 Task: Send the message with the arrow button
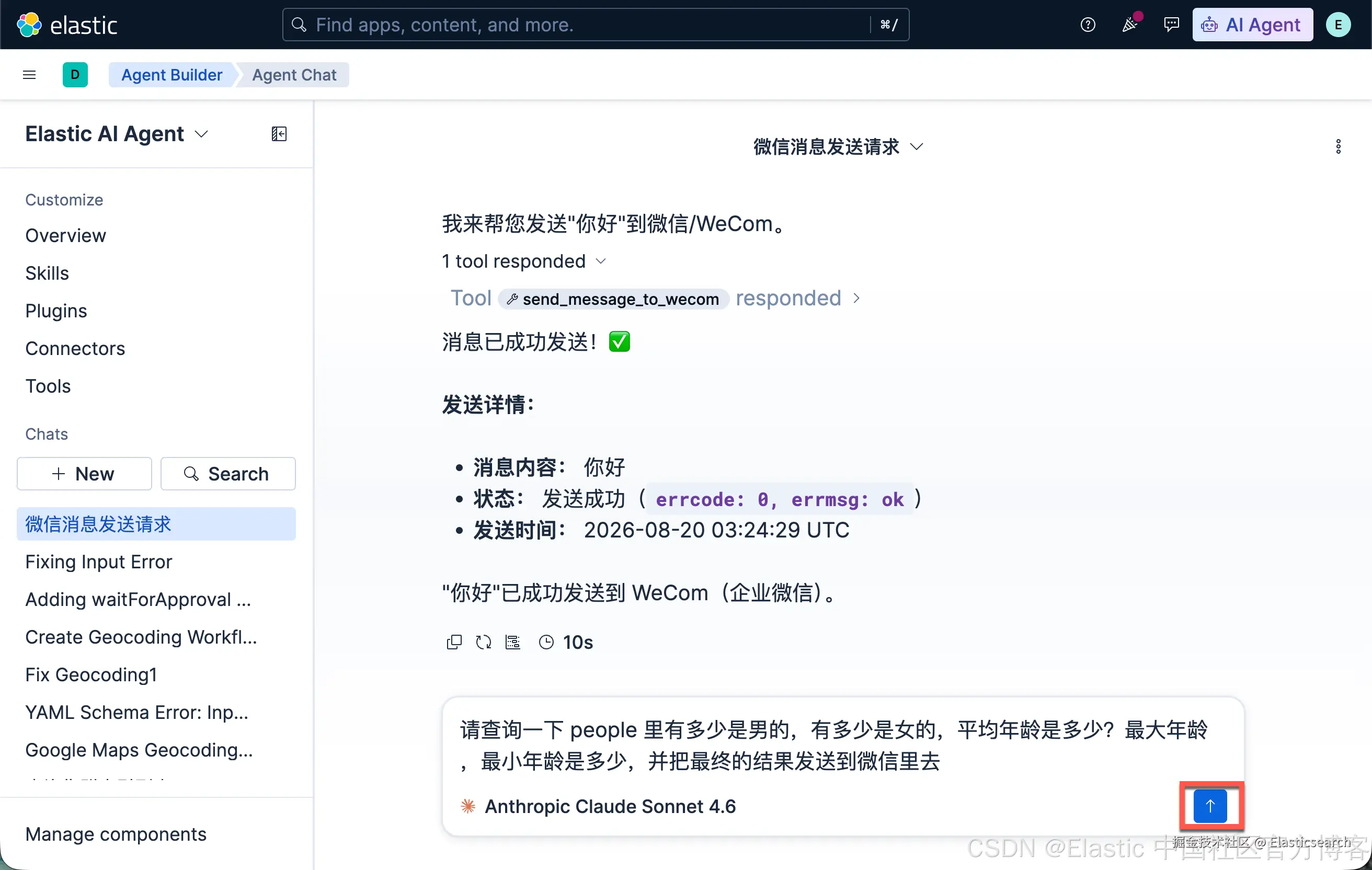[x=1210, y=806]
